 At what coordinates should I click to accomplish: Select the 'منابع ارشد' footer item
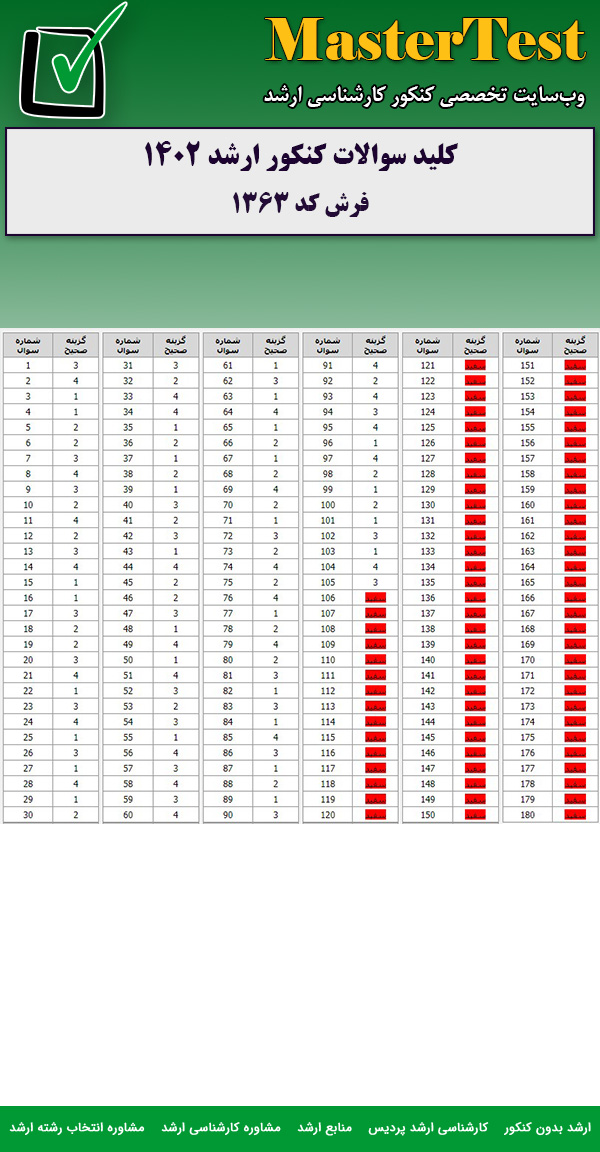coord(325,1127)
